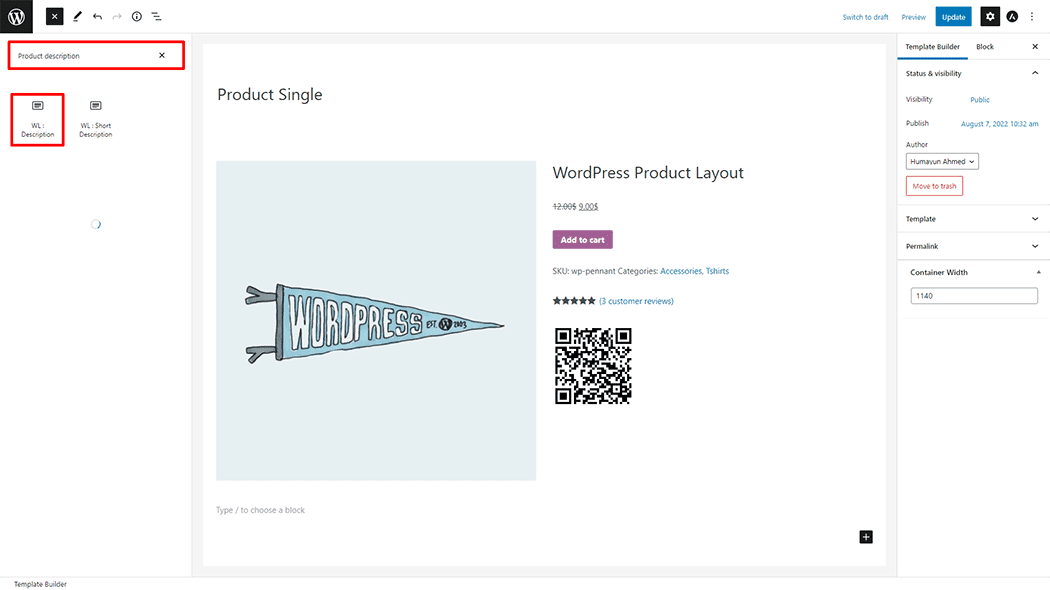The height and width of the screenshot is (590, 1050).
Task: Insert the WL : Description block
Action: pyautogui.click(x=38, y=119)
